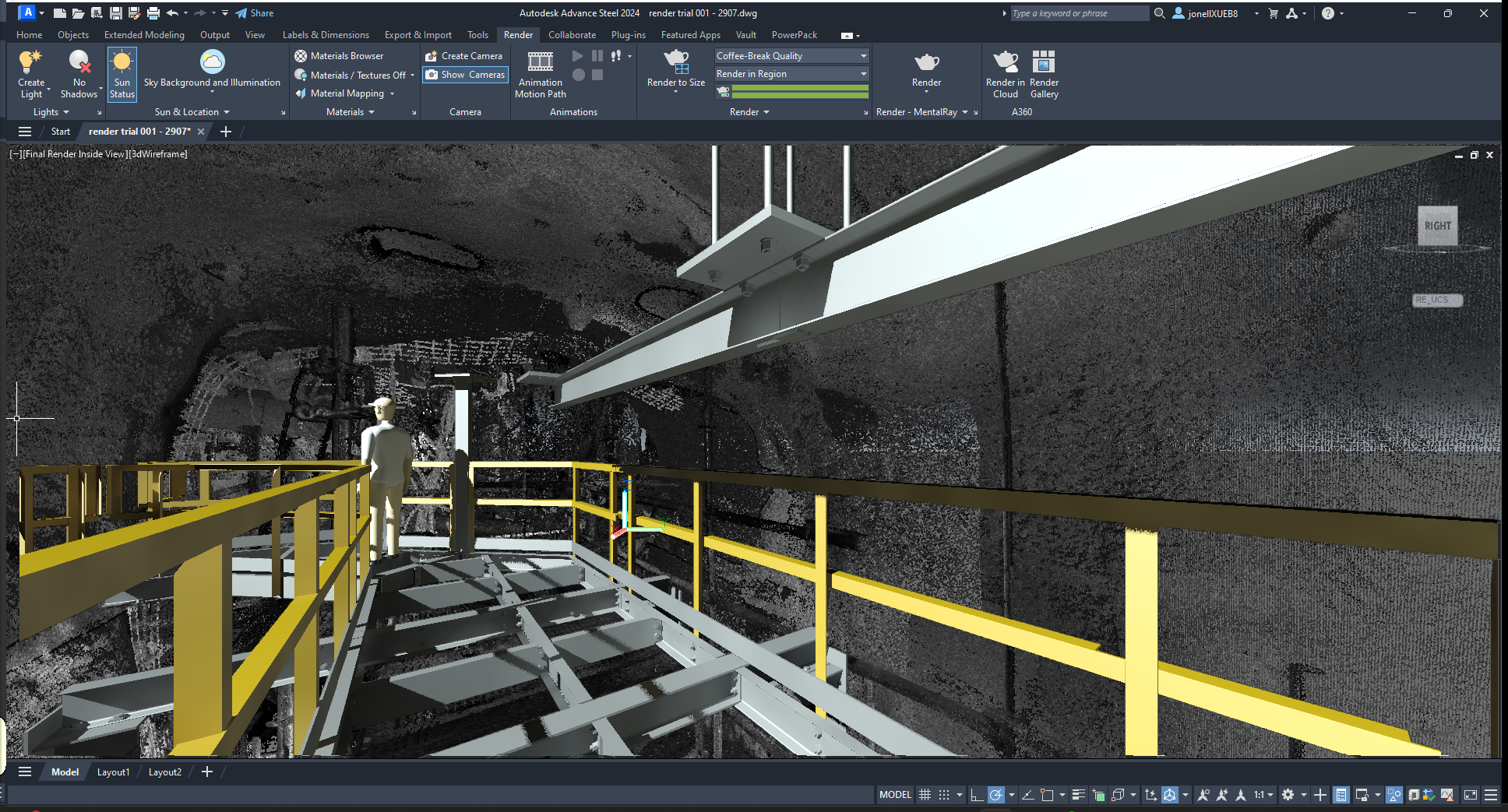
Task: Toggle the grid display in status bar
Action: 925,795
